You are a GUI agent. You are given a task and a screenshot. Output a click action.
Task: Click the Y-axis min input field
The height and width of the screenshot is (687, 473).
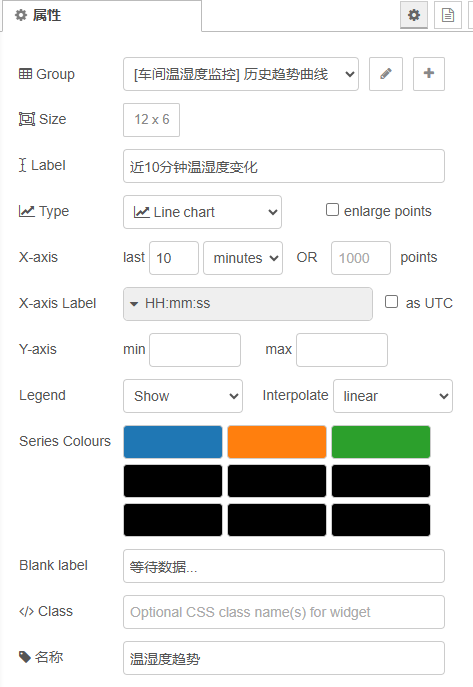[195, 350]
